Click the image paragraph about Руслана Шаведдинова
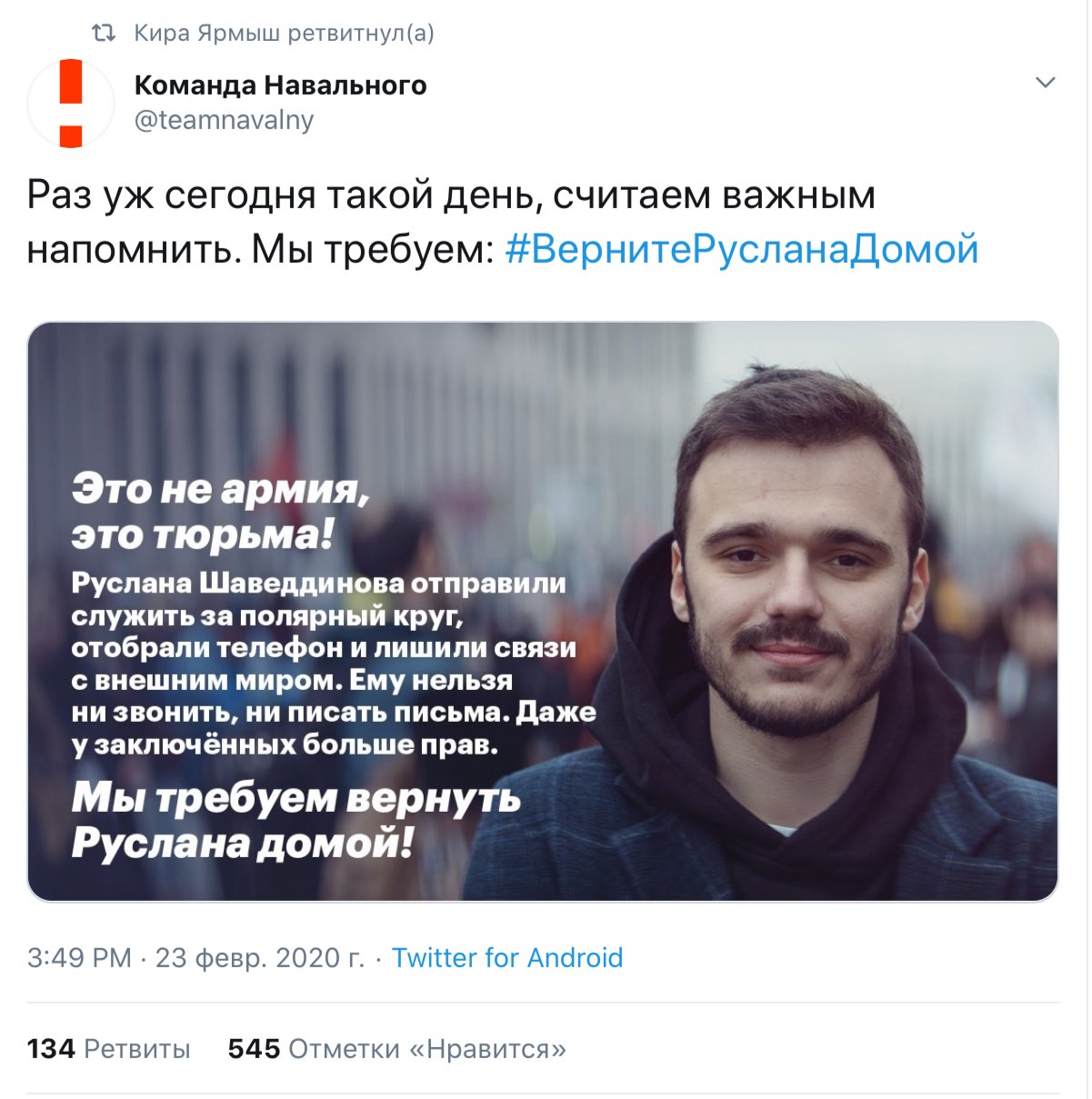 point(334,664)
